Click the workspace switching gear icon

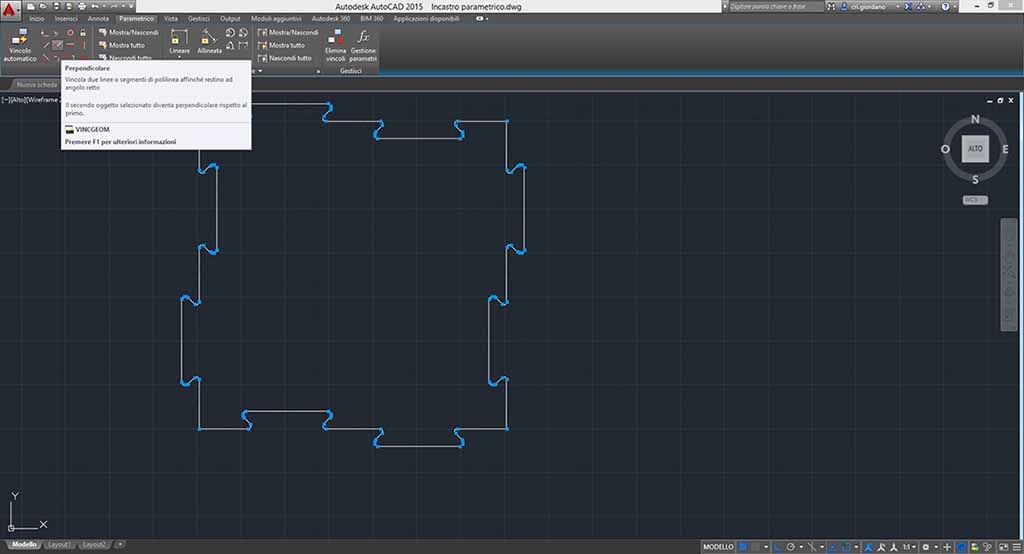pyautogui.click(x=926, y=547)
